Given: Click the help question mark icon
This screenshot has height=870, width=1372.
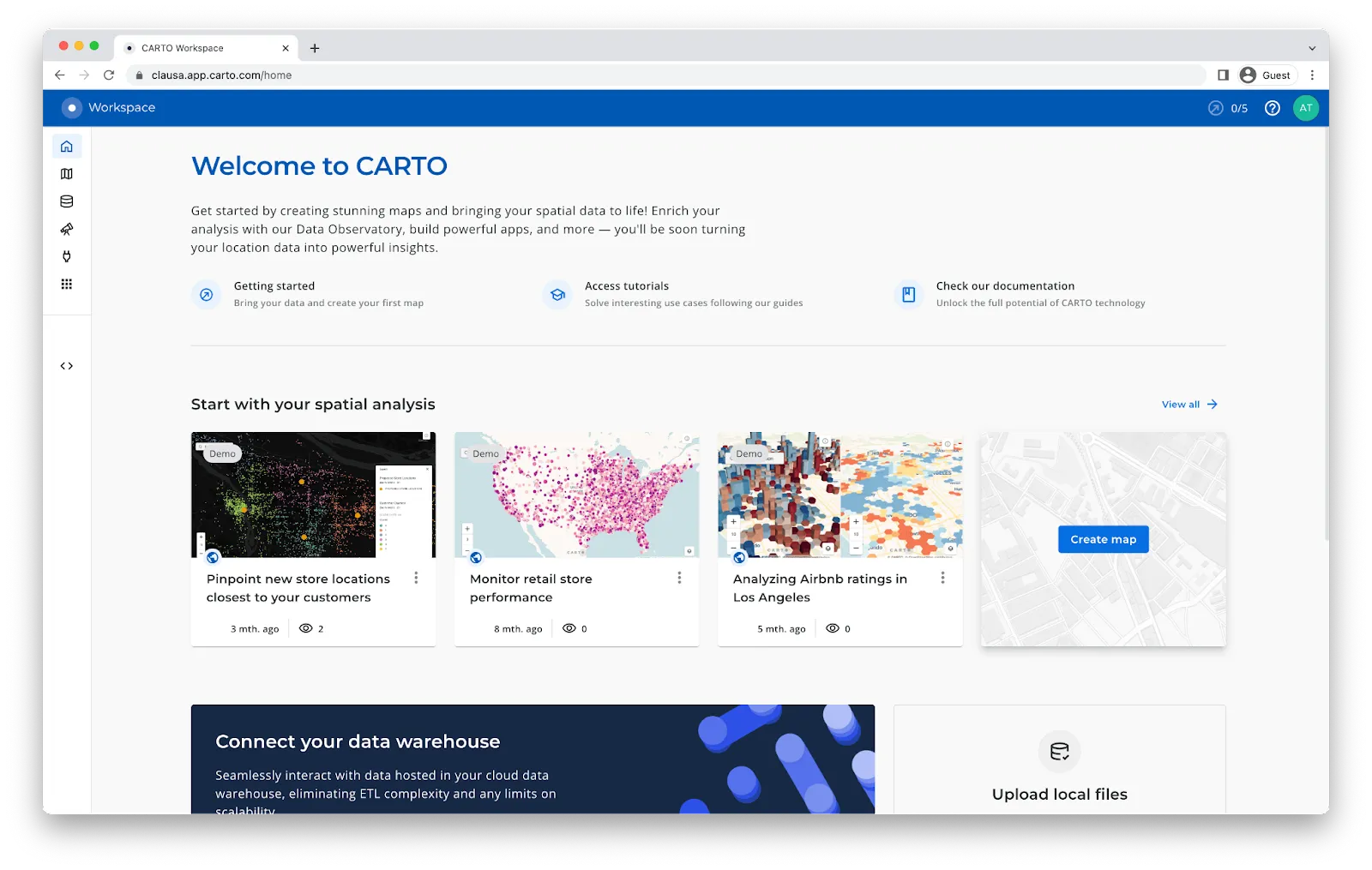Looking at the screenshot, I should pyautogui.click(x=1273, y=108).
